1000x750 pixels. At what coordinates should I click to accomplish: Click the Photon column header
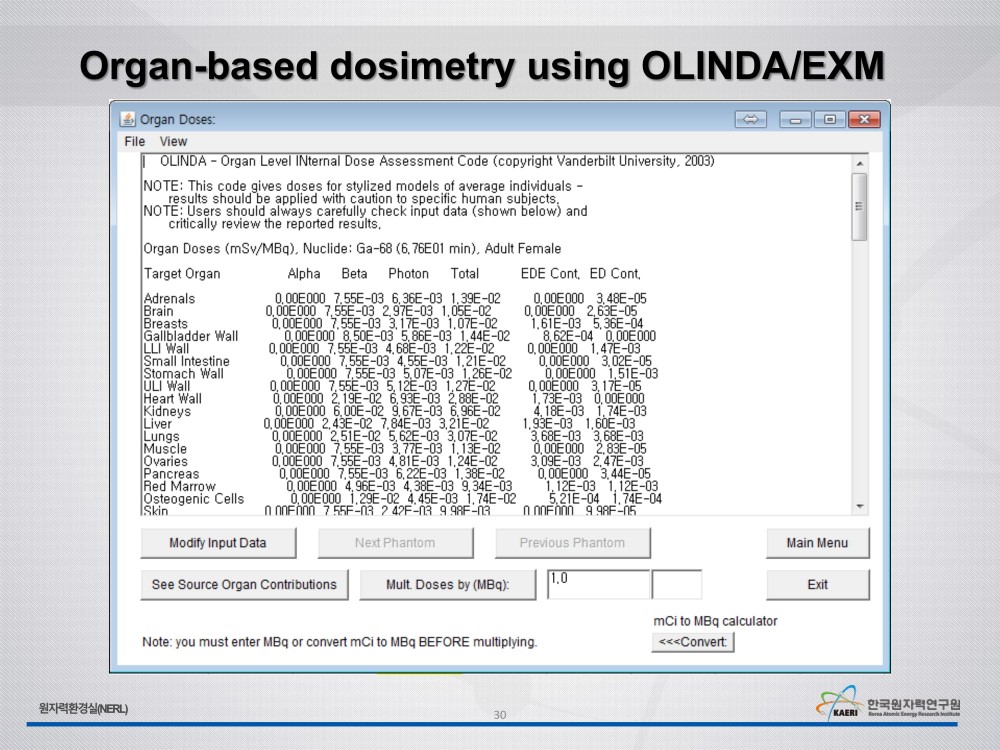click(x=408, y=274)
